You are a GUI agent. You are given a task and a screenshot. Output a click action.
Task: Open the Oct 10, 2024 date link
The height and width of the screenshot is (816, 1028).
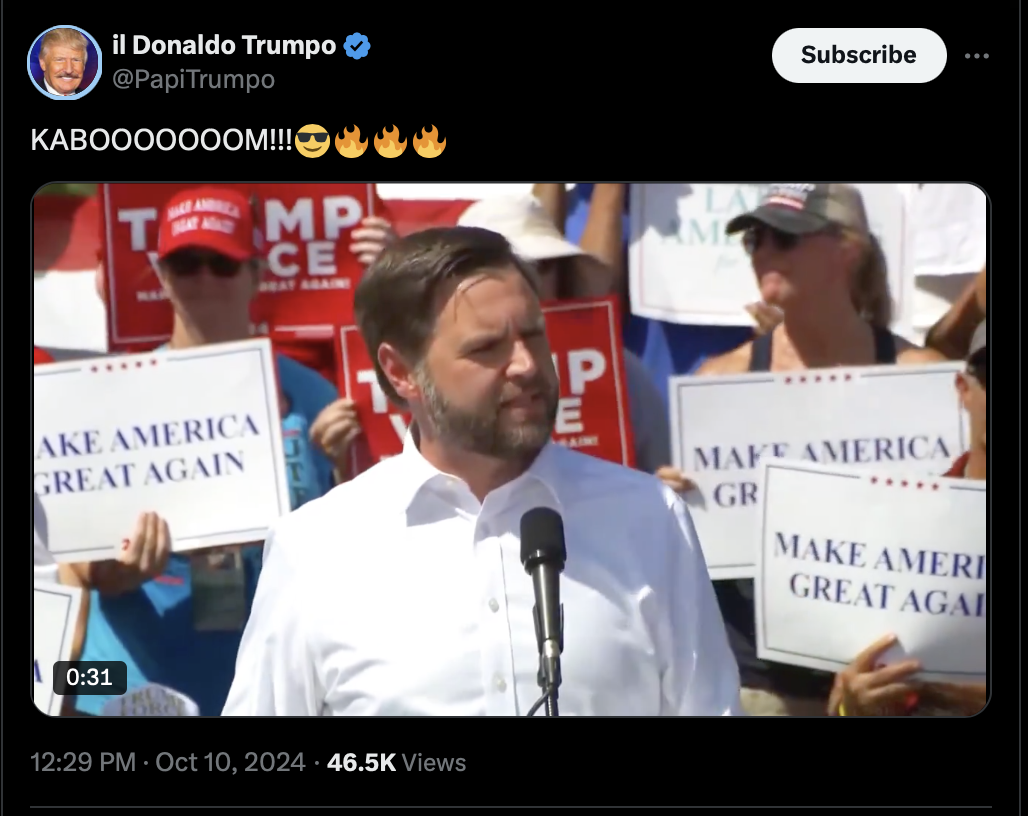click(230, 762)
